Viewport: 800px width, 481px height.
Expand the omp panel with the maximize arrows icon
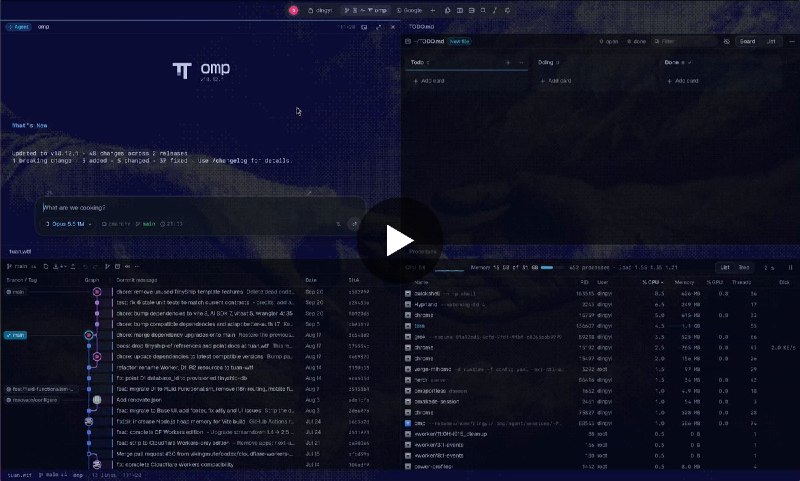click(x=379, y=27)
